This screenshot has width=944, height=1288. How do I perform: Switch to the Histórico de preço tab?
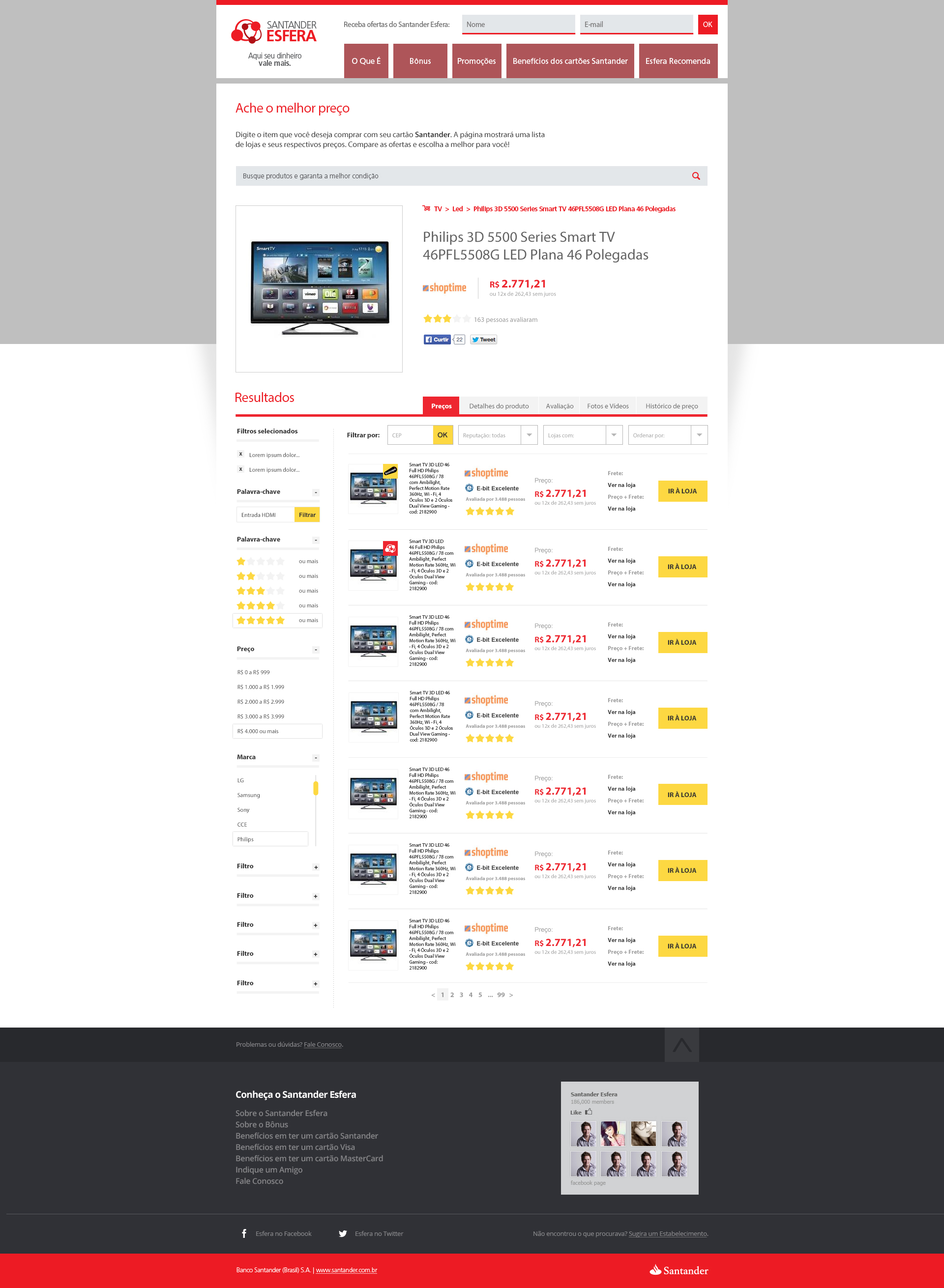coord(672,406)
